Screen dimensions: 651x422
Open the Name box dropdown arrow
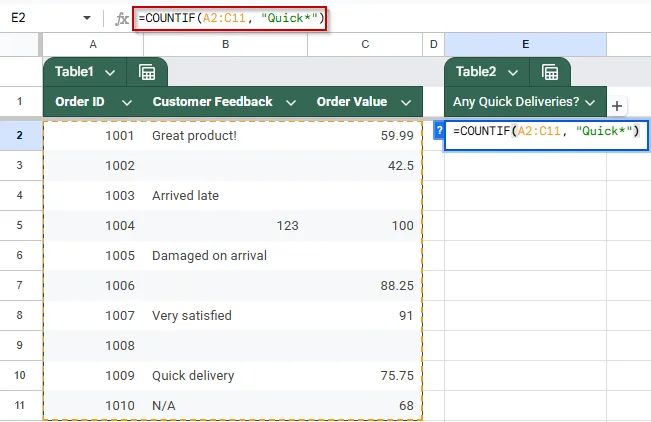(x=87, y=18)
